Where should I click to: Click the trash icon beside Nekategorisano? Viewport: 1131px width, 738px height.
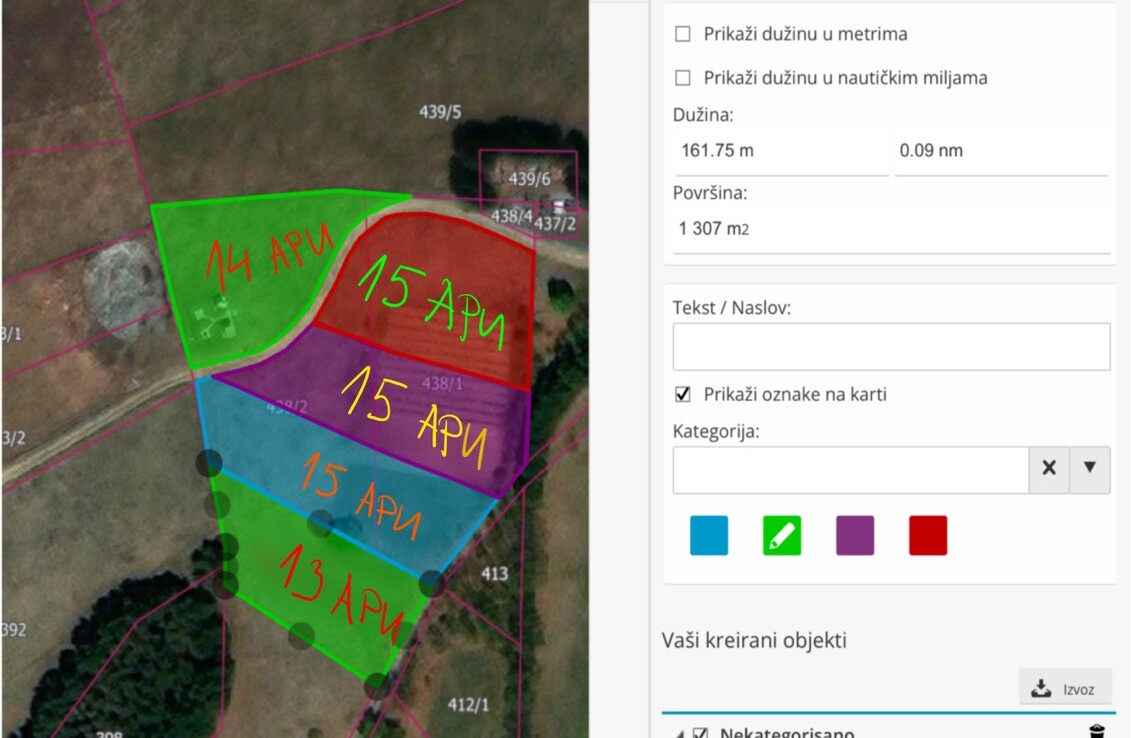point(1097,731)
